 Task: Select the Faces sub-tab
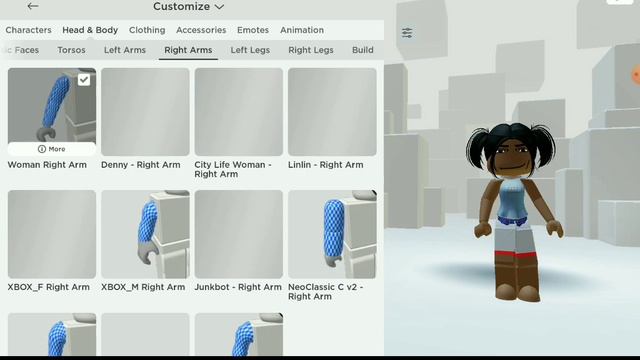(x=22, y=50)
